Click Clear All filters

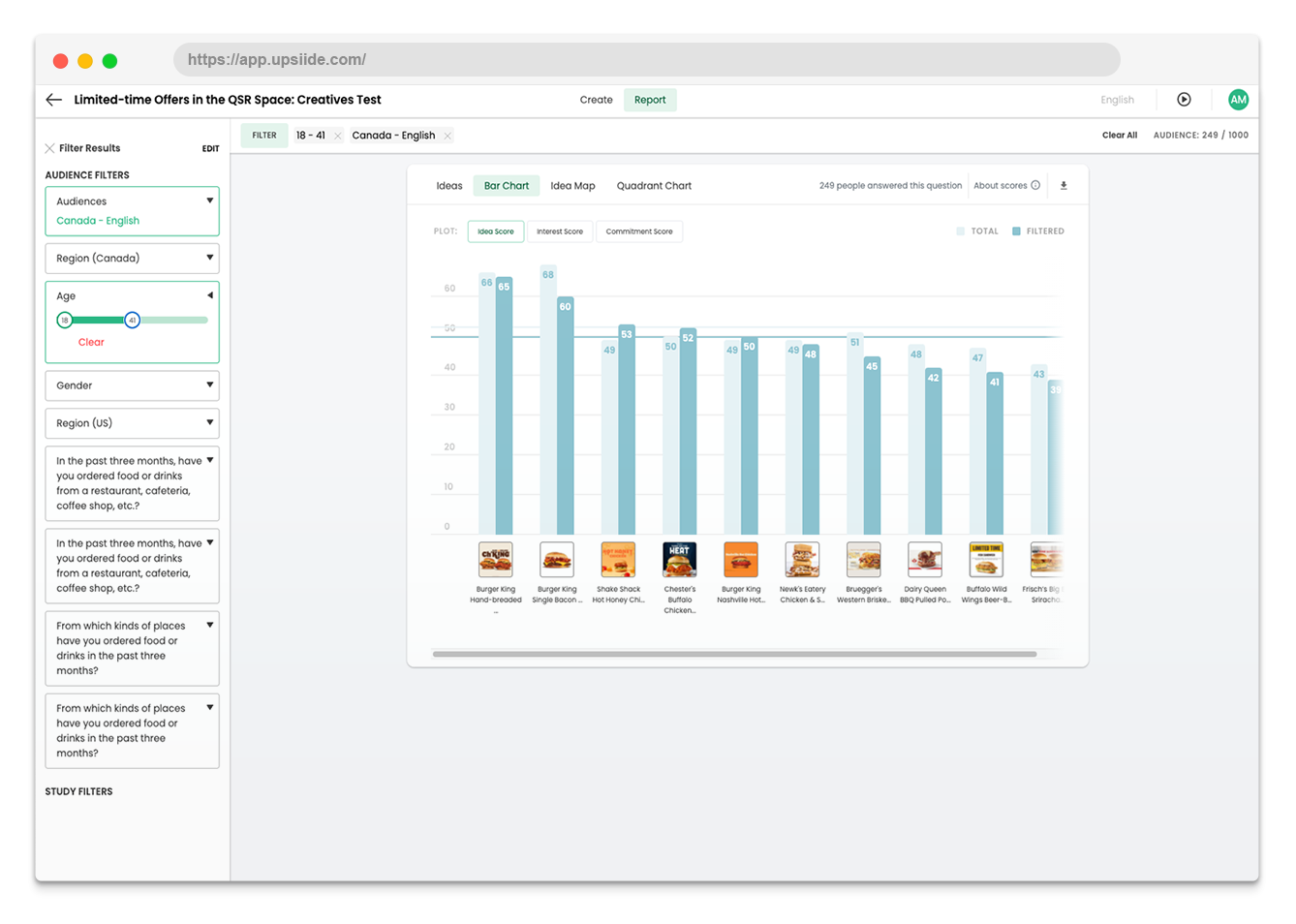coord(1120,136)
